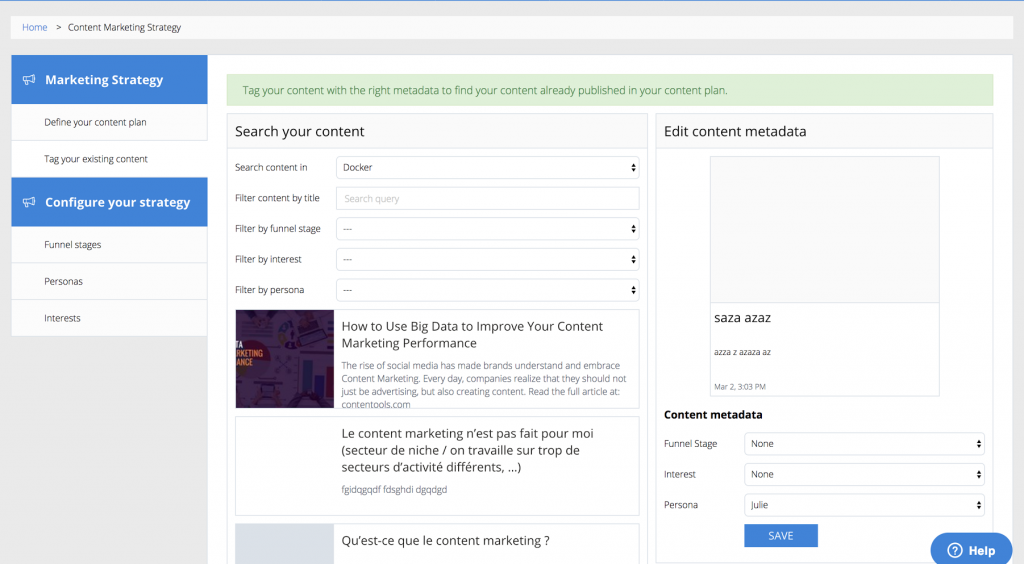Click the Marketing Strategy megaphone icon
This screenshot has height=564, width=1024.
pyautogui.click(x=29, y=80)
